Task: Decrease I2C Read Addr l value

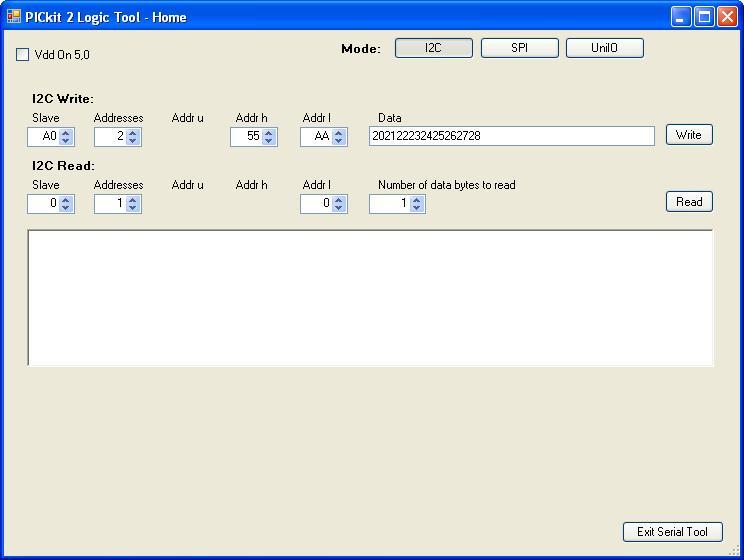Action: [x=339, y=208]
